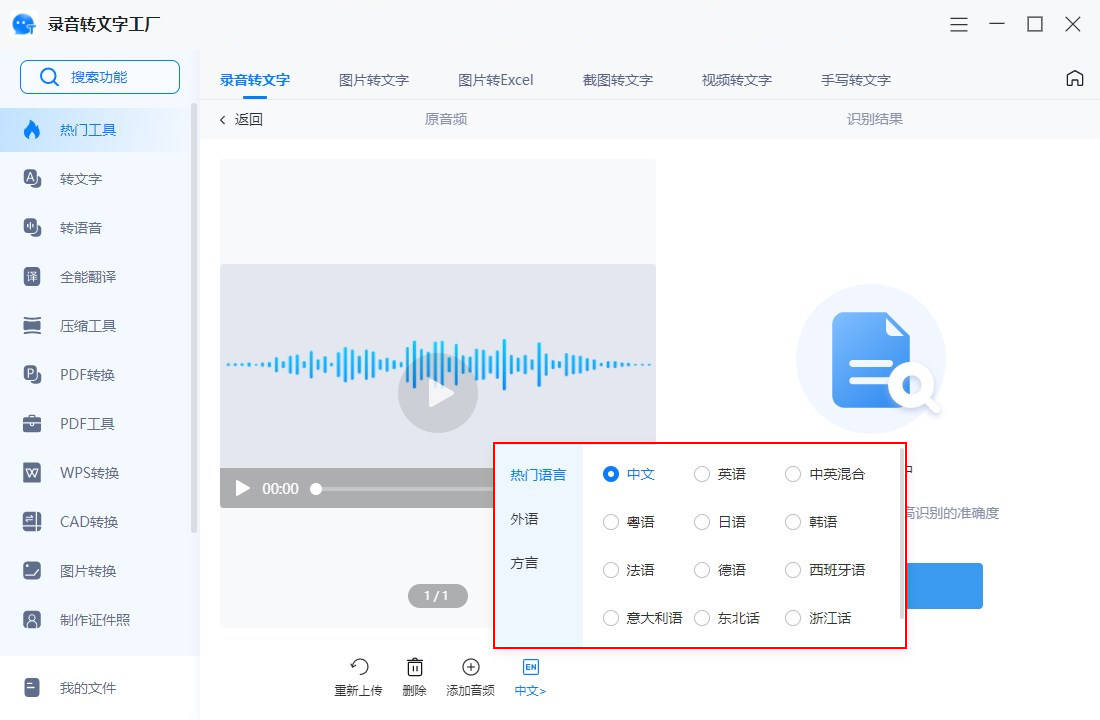This screenshot has width=1100, height=720.
Task: Select the 日语 radio button
Action: (x=702, y=522)
